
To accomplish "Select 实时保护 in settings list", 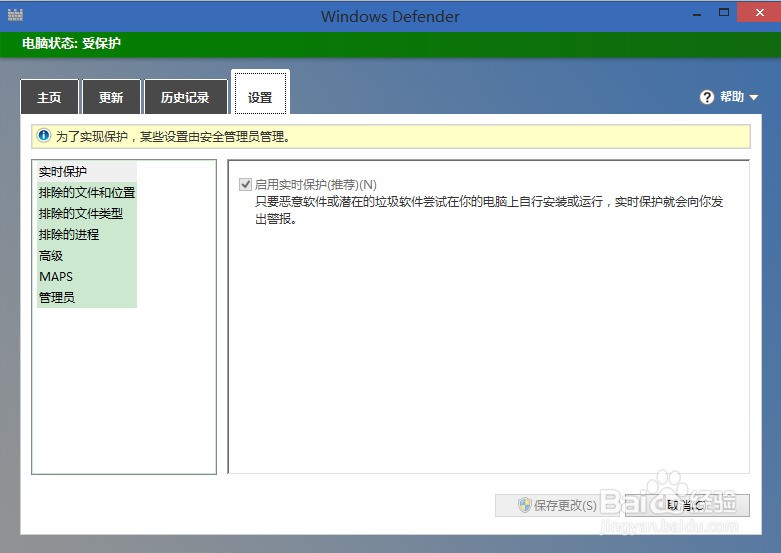I will (x=87, y=171).
